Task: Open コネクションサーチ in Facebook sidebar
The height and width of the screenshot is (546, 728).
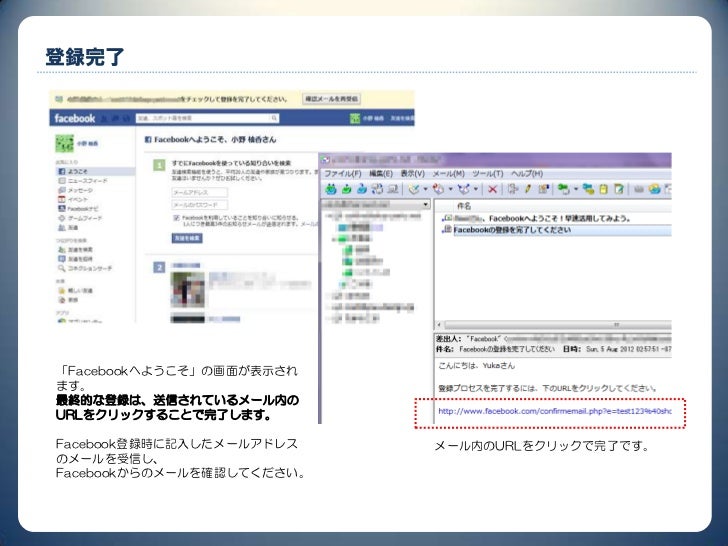Action: coord(85,268)
